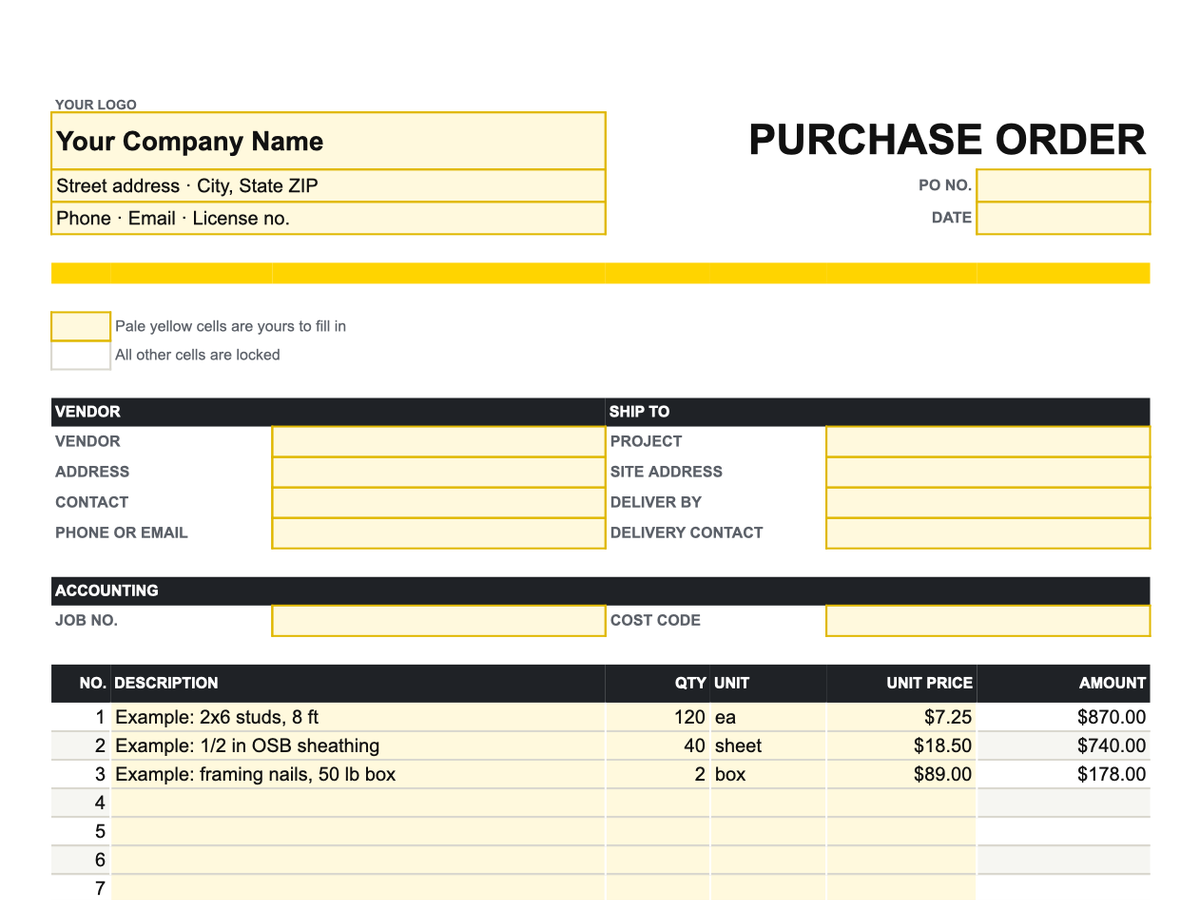Click the AMOUNT column header
Image resolution: width=1200 pixels, height=900 pixels.
(x=1063, y=683)
